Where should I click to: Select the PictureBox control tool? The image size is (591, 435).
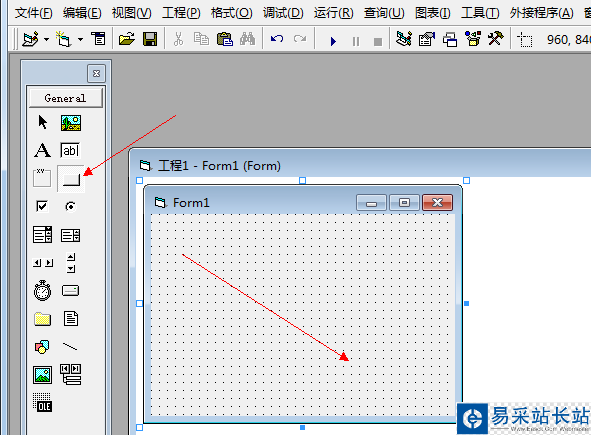point(71,123)
